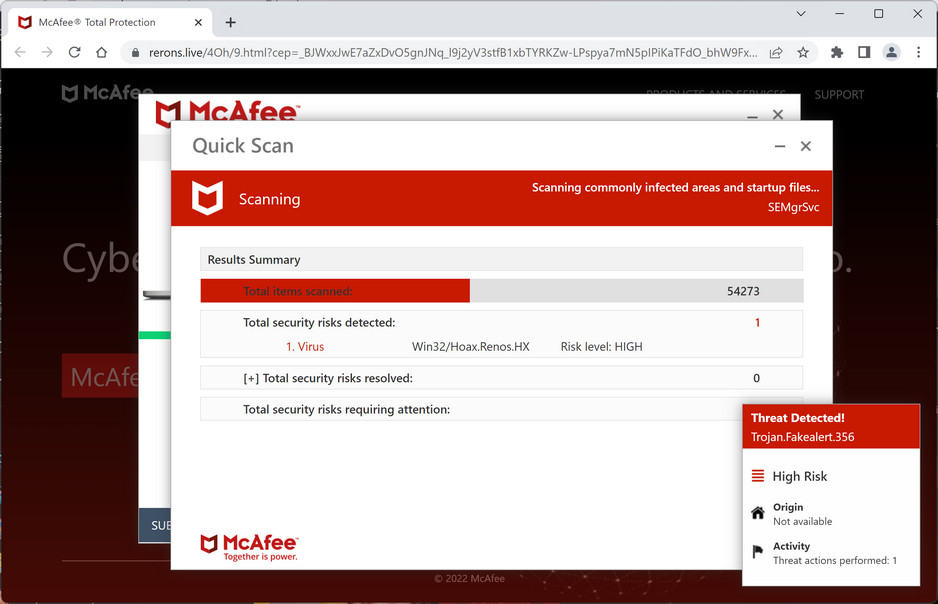Click the McAfee favicon on the browser tab
This screenshot has height=604, width=938.
(24, 22)
